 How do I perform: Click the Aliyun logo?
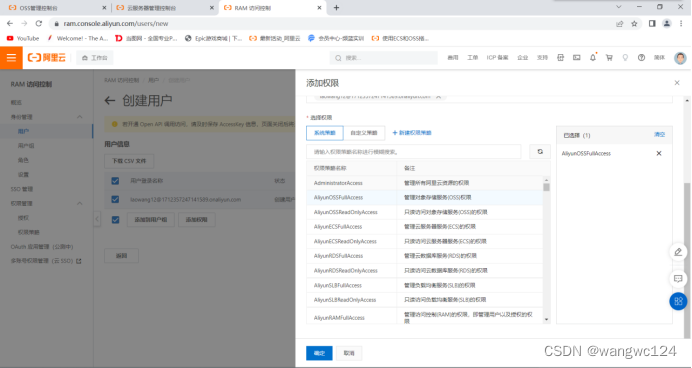pos(47,58)
